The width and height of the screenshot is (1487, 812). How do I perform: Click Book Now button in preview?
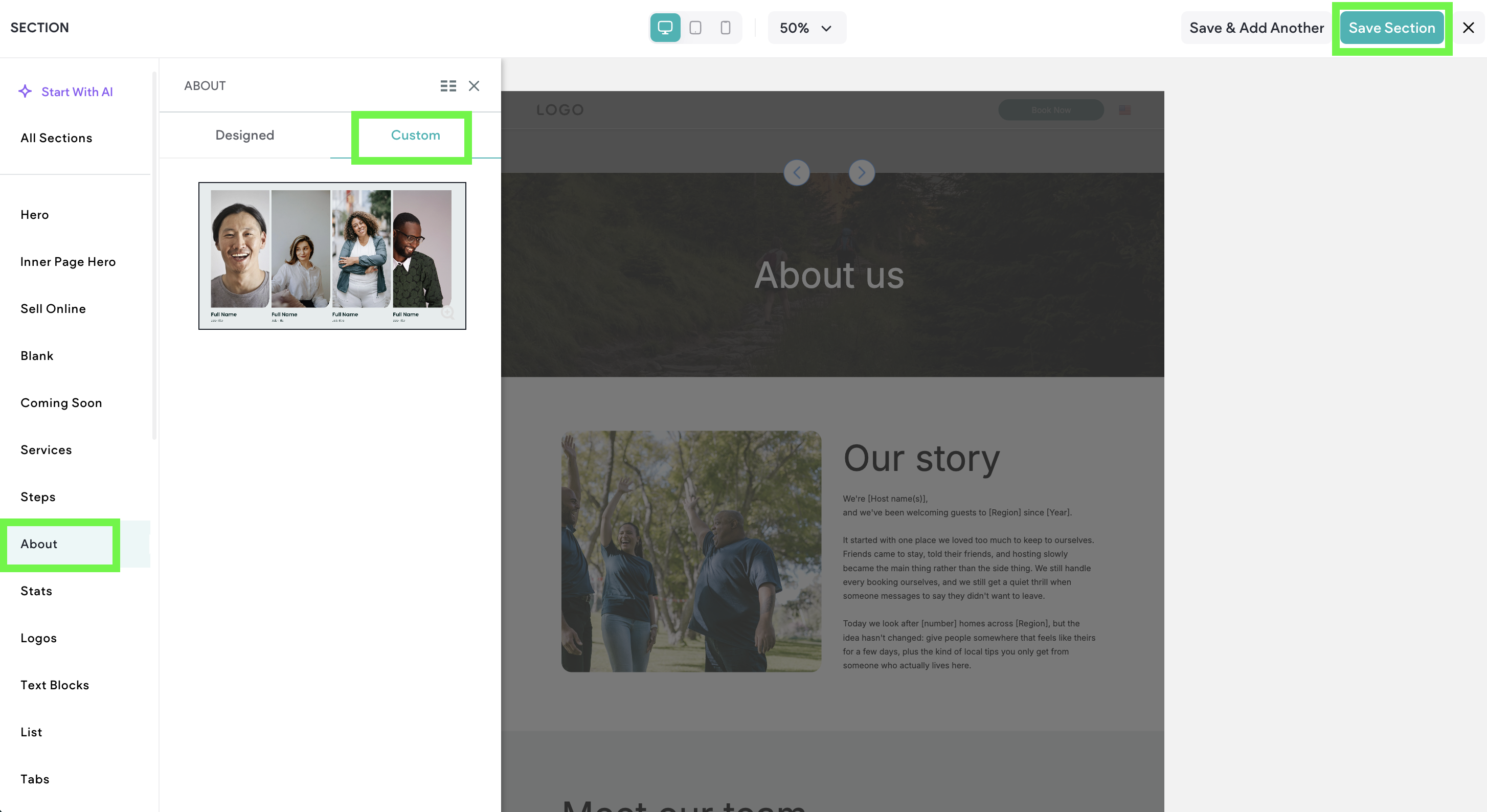tap(1051, 109)
